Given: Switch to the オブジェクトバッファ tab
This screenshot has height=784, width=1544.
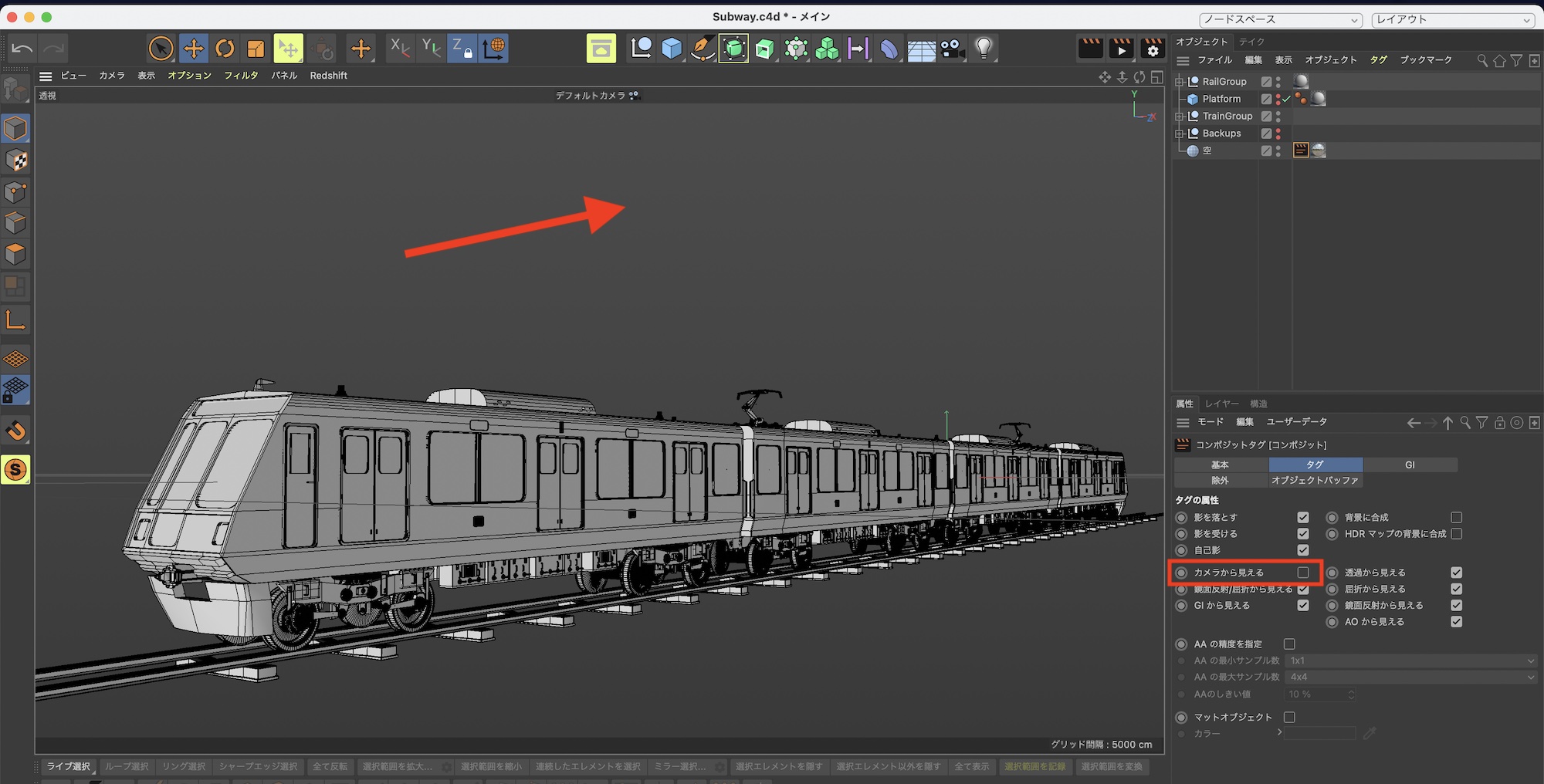Looking at the screenshot, I should [x=1315, y=481].
